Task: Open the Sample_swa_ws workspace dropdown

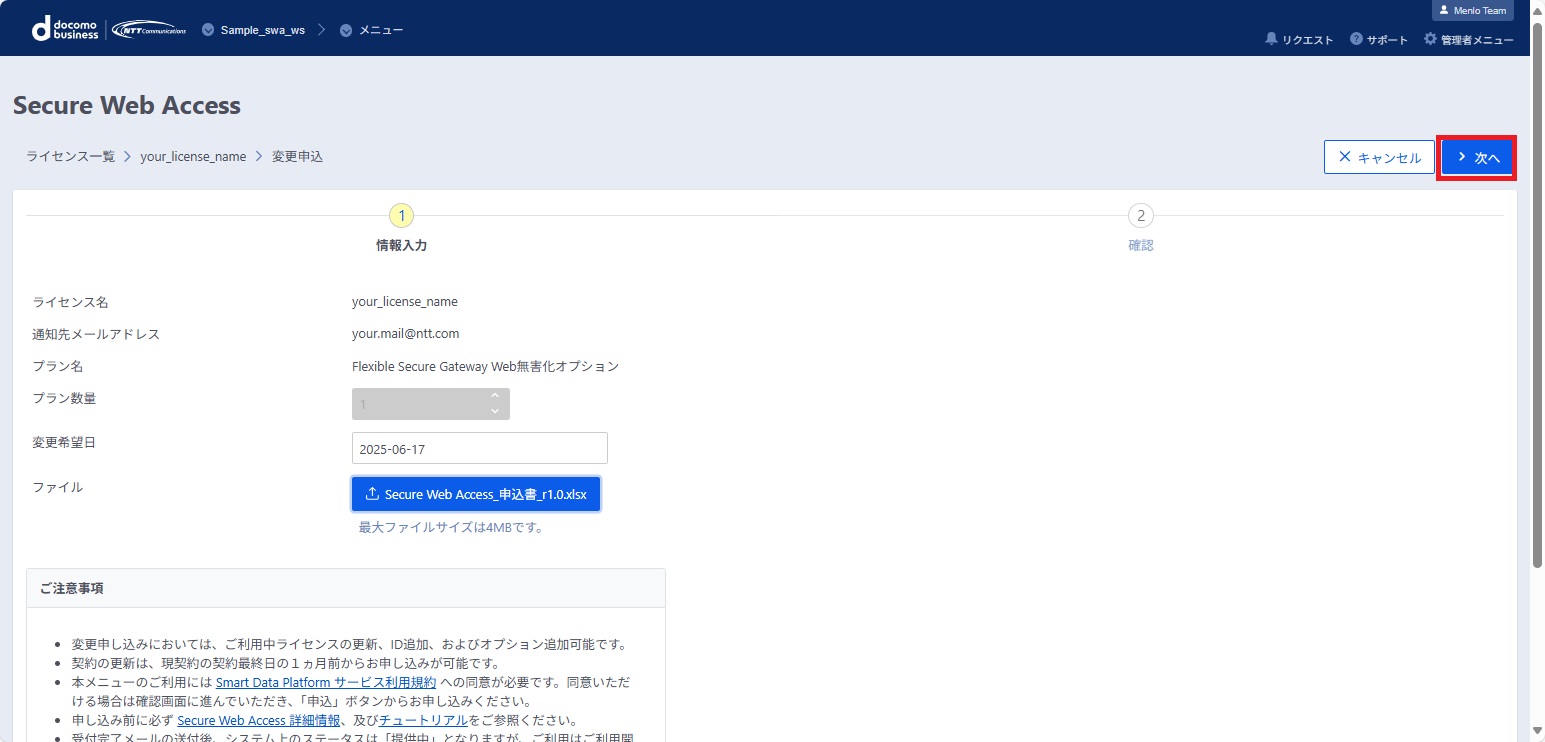Action: [x=253, y=30]
